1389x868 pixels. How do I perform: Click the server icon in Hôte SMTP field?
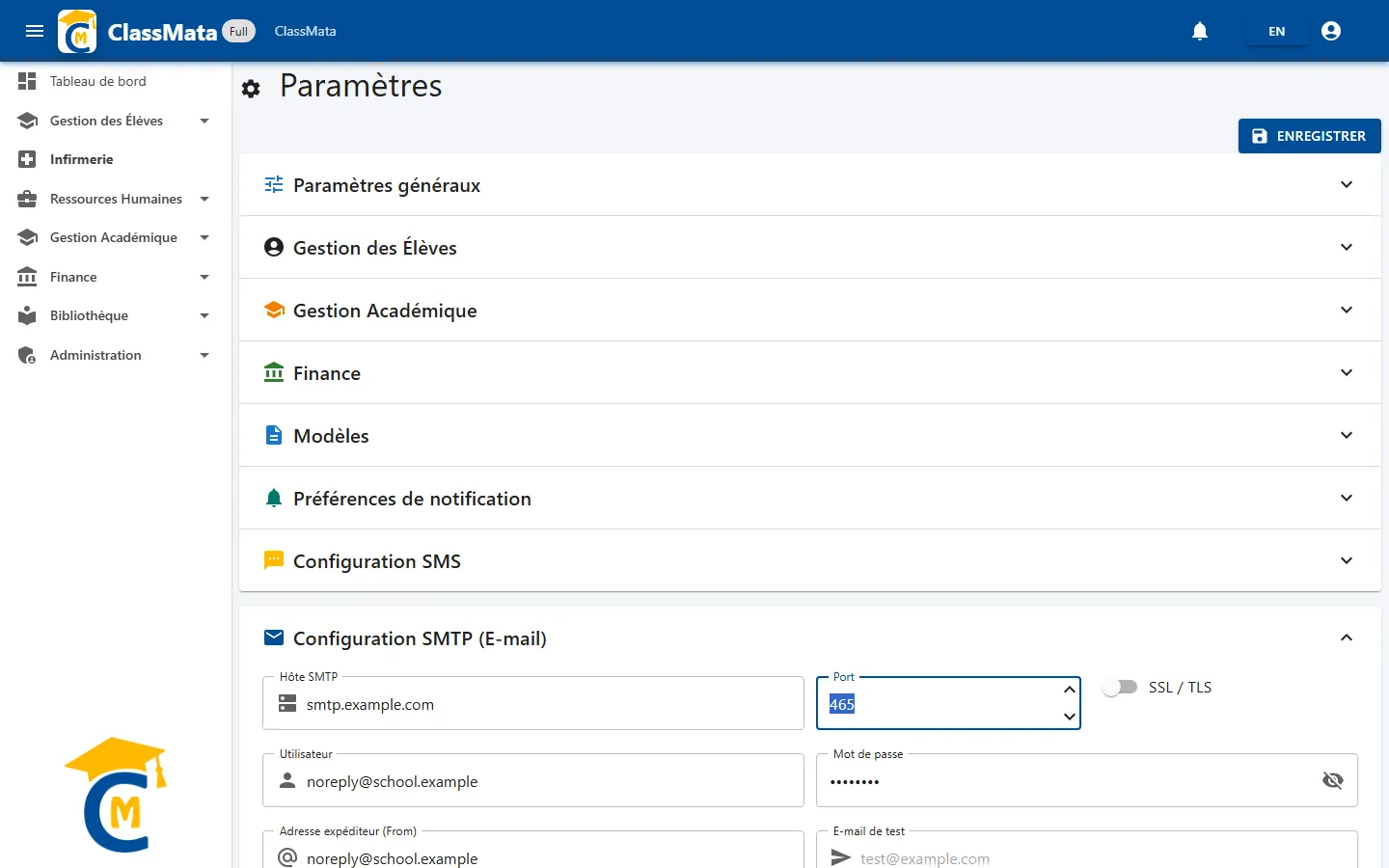pyautogui.click(x=287, y=704)
